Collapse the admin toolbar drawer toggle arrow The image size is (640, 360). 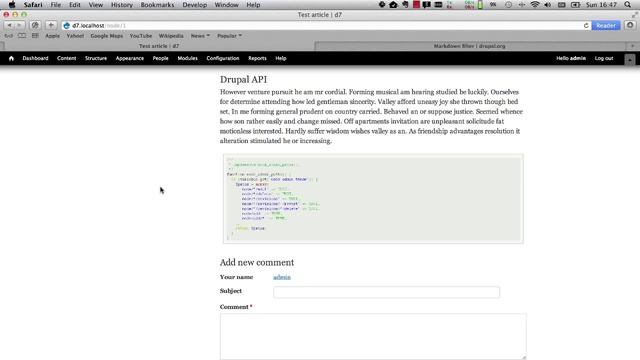630,60
